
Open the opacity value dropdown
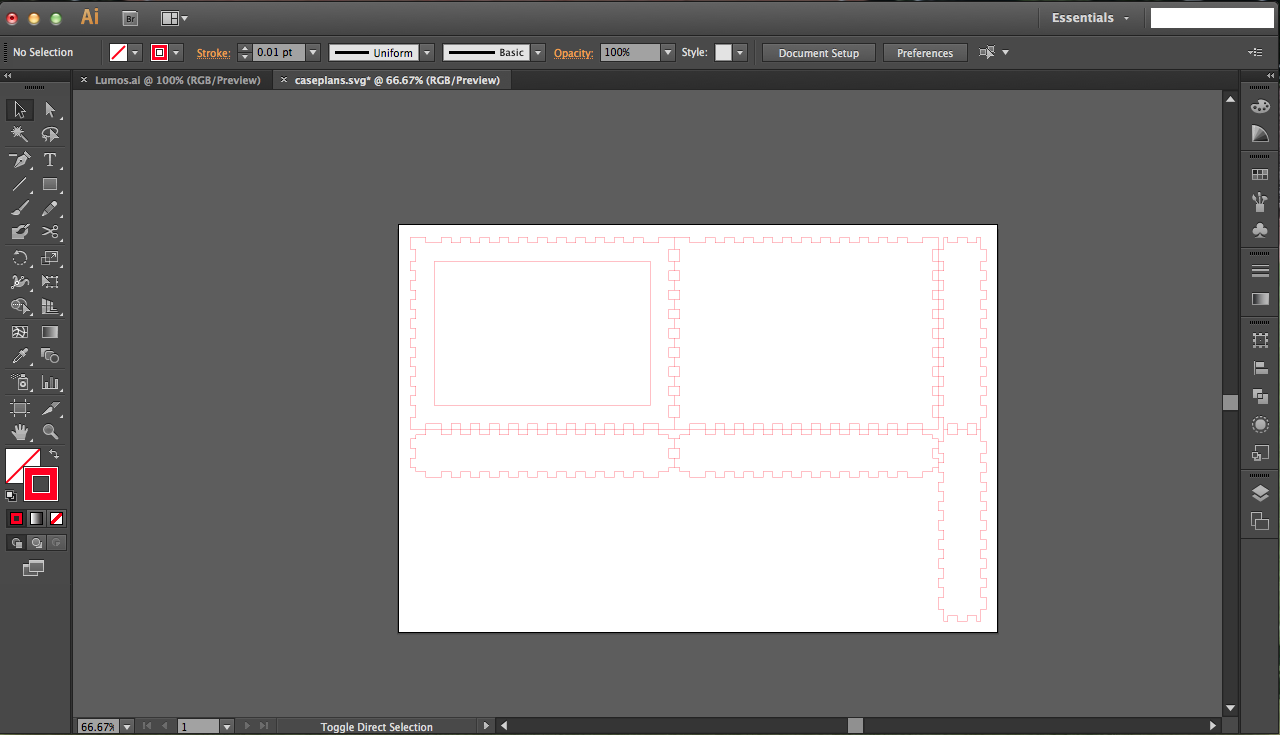point(668,52)
